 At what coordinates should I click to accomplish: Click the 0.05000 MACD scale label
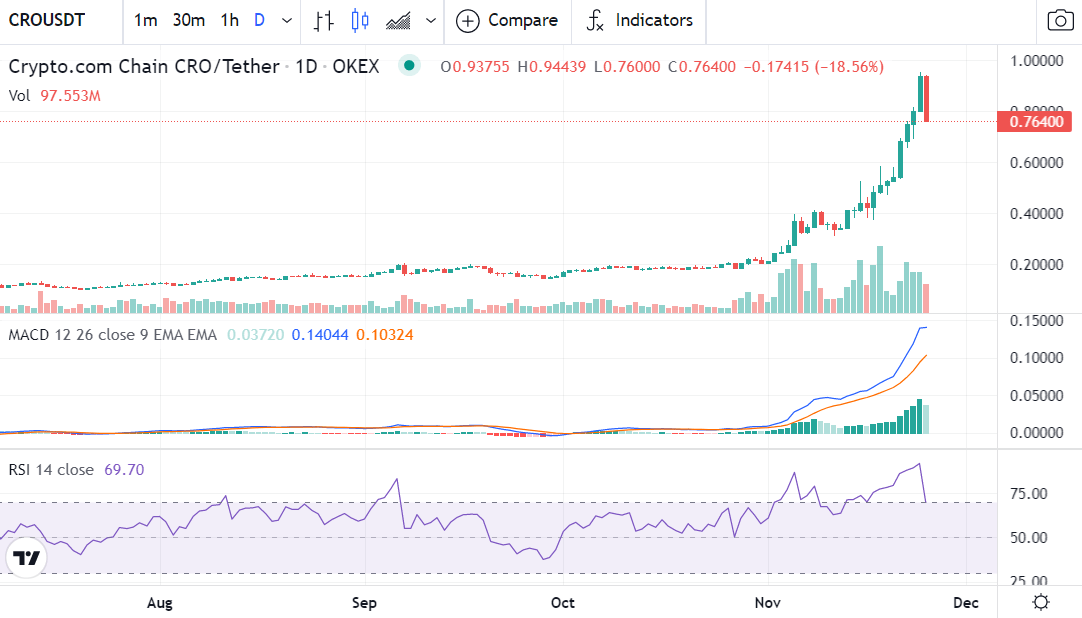coord(1036,396)
